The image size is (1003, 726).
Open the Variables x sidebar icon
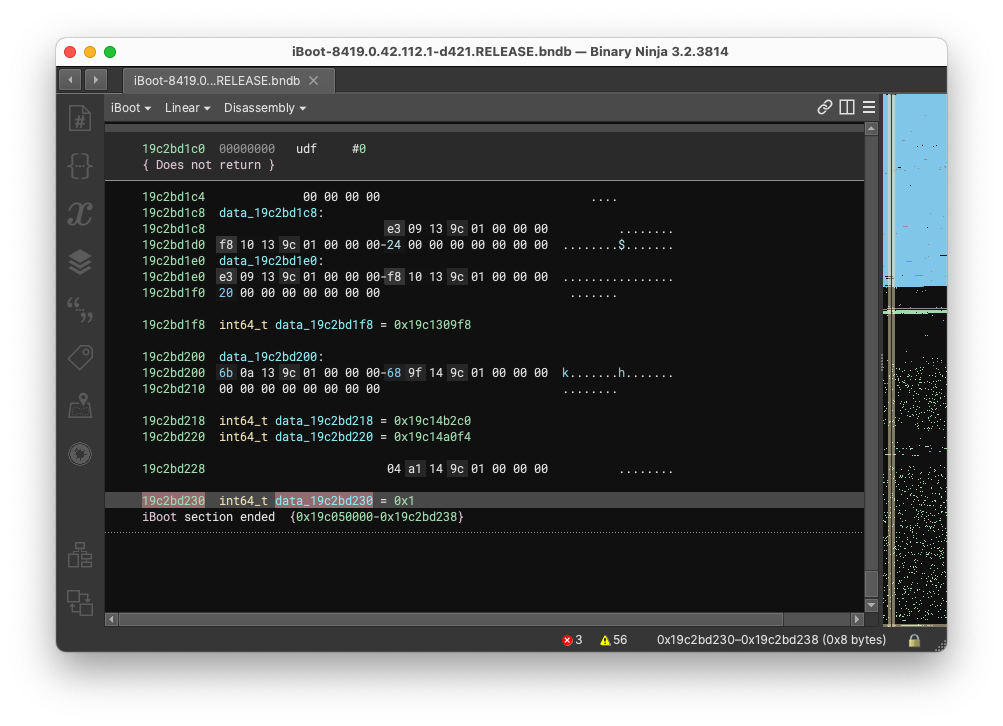coord(80,214)
